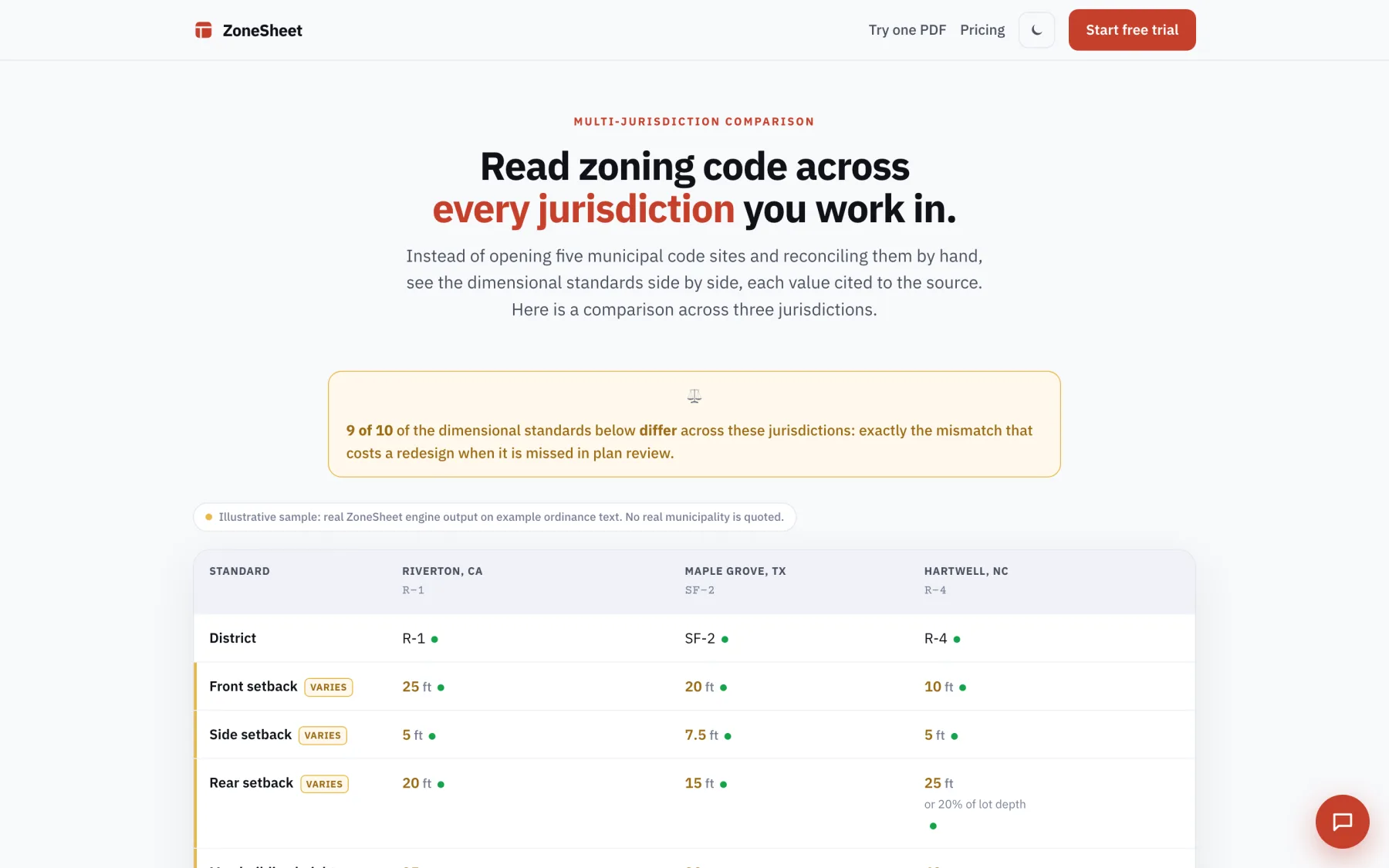Click the MULTI-JURISDICTION COMPARISON eyebrow text

point(694,122)
